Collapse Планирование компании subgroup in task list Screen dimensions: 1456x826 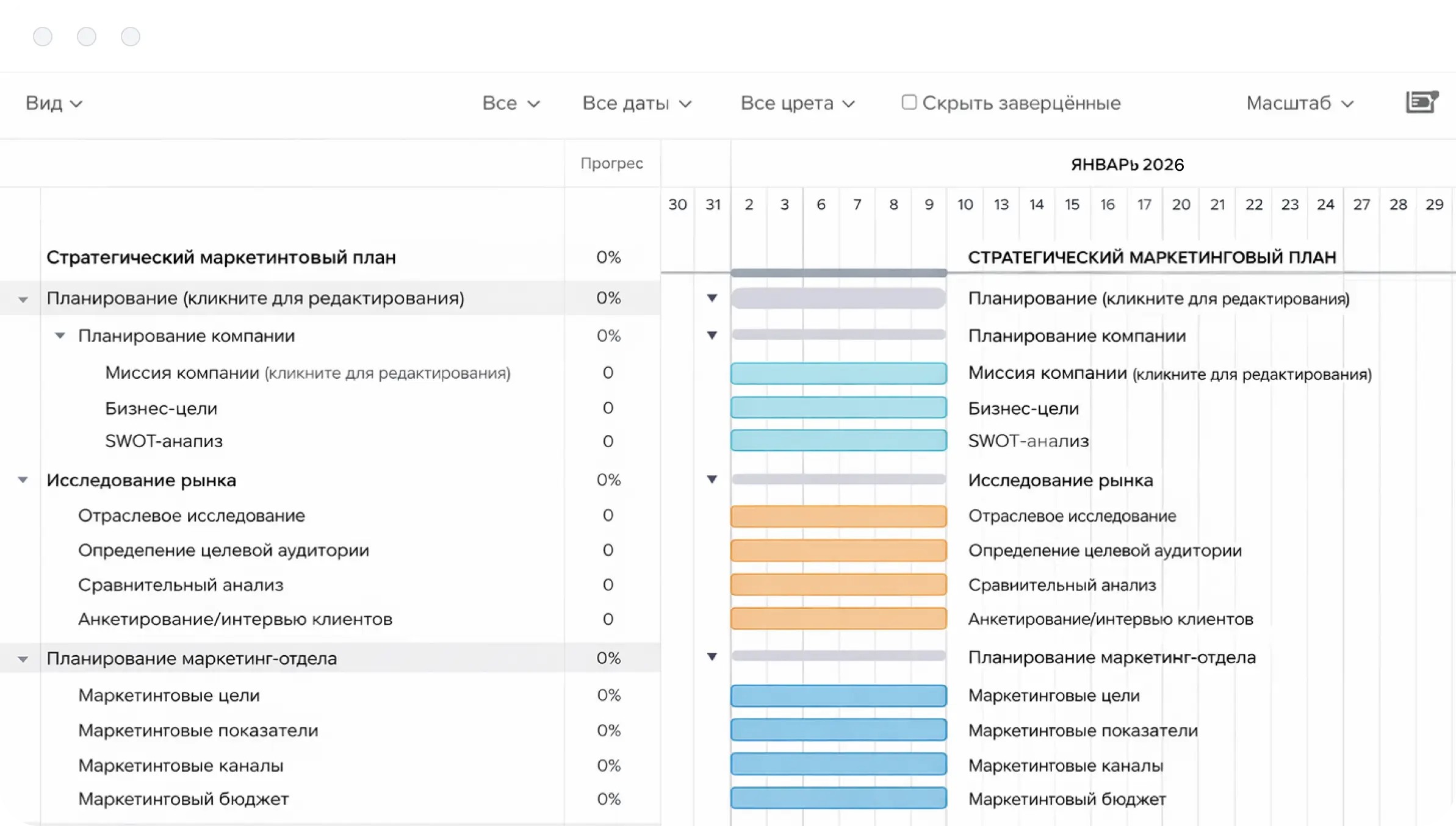[x=60, y=336]
